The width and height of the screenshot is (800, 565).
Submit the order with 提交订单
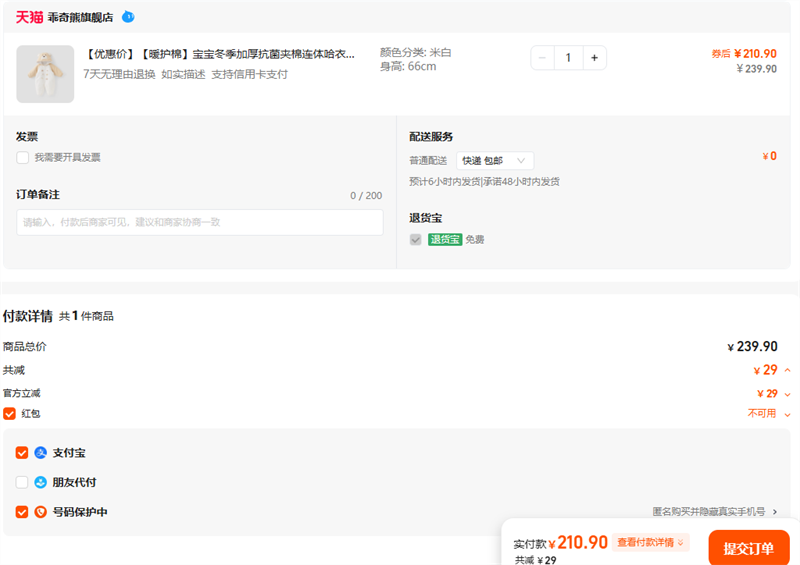(748, 548)
